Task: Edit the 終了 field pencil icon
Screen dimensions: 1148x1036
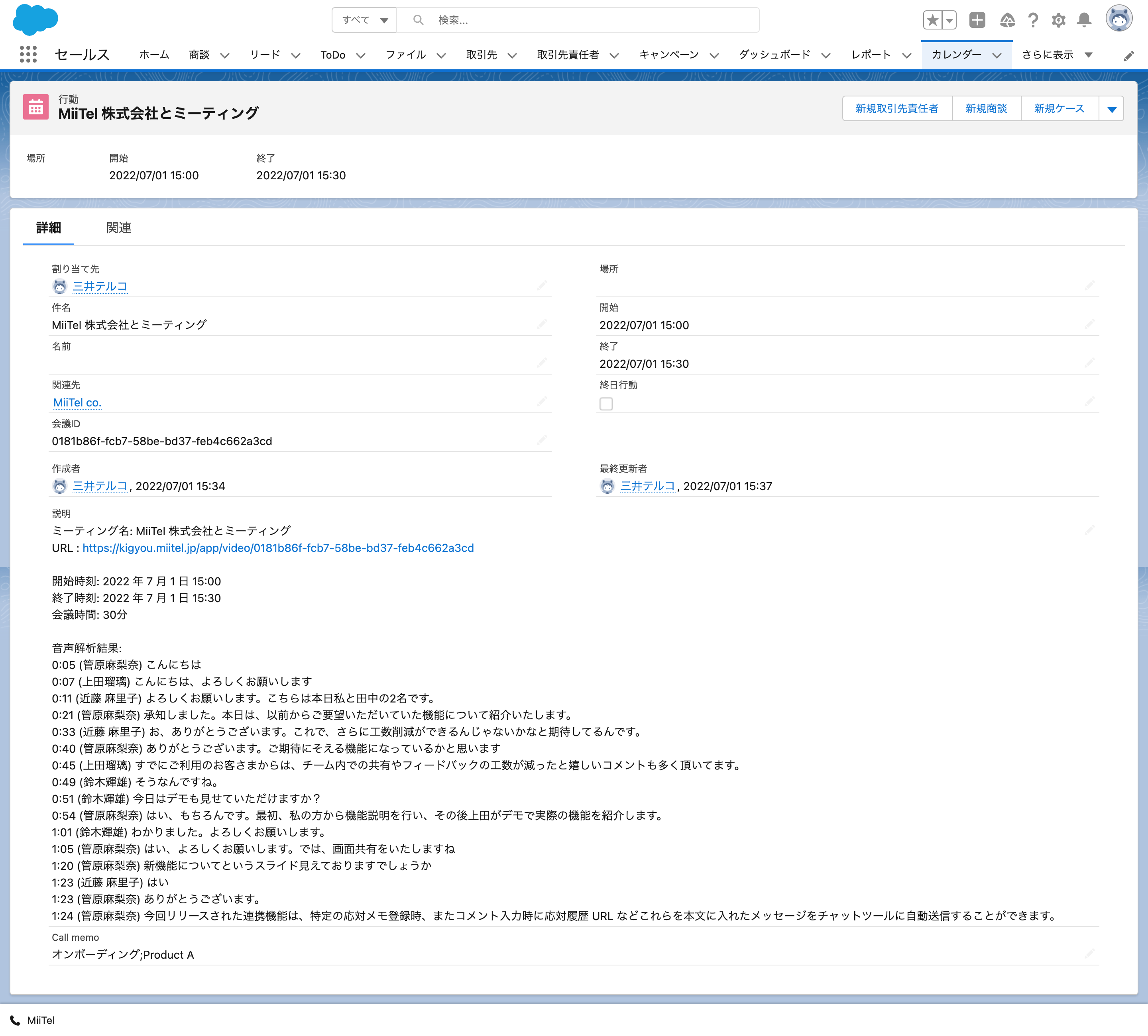Action: pos(1089,362)
